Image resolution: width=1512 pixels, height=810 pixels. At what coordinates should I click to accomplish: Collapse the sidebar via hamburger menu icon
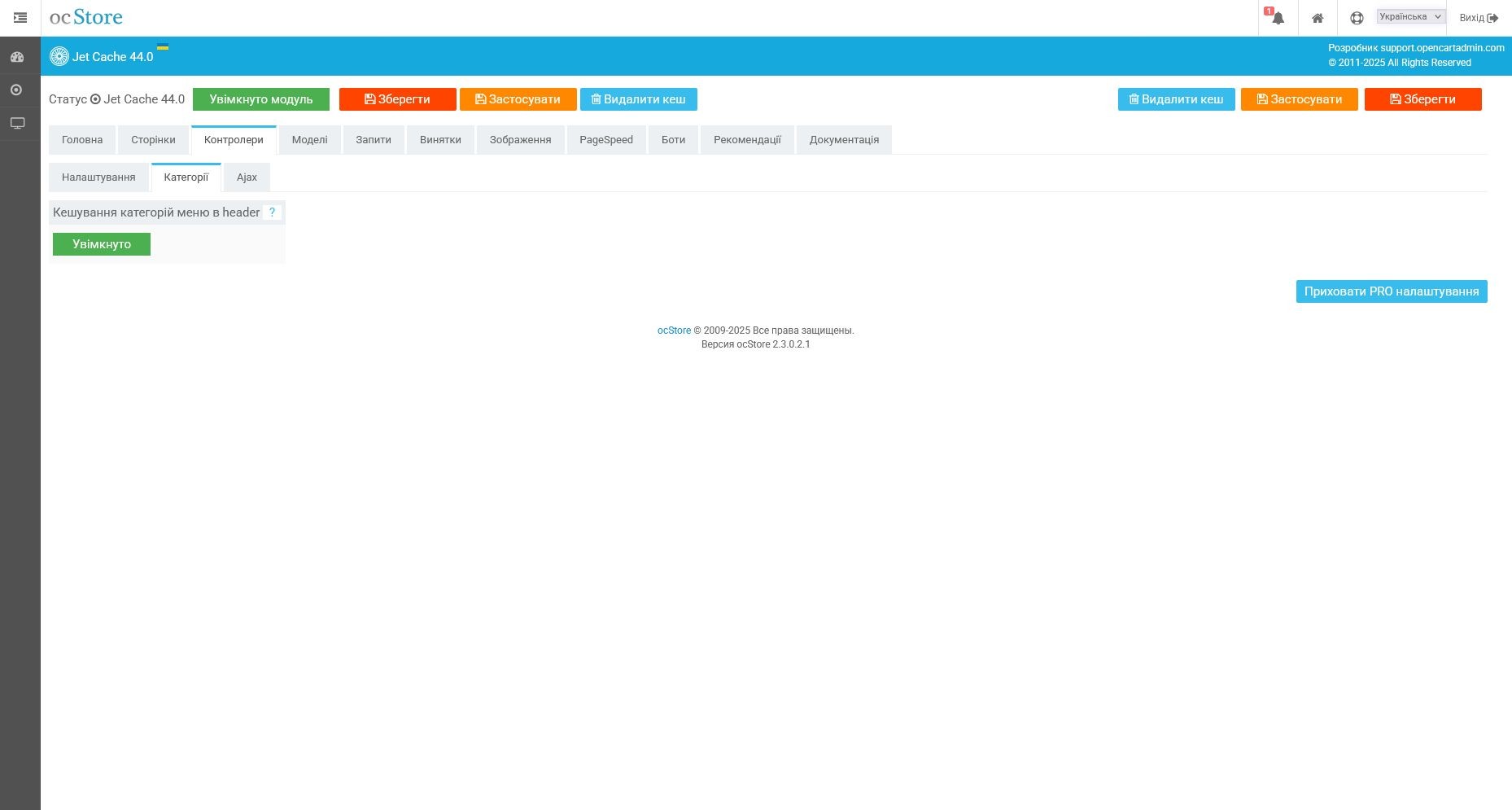[x=20, y=17]
